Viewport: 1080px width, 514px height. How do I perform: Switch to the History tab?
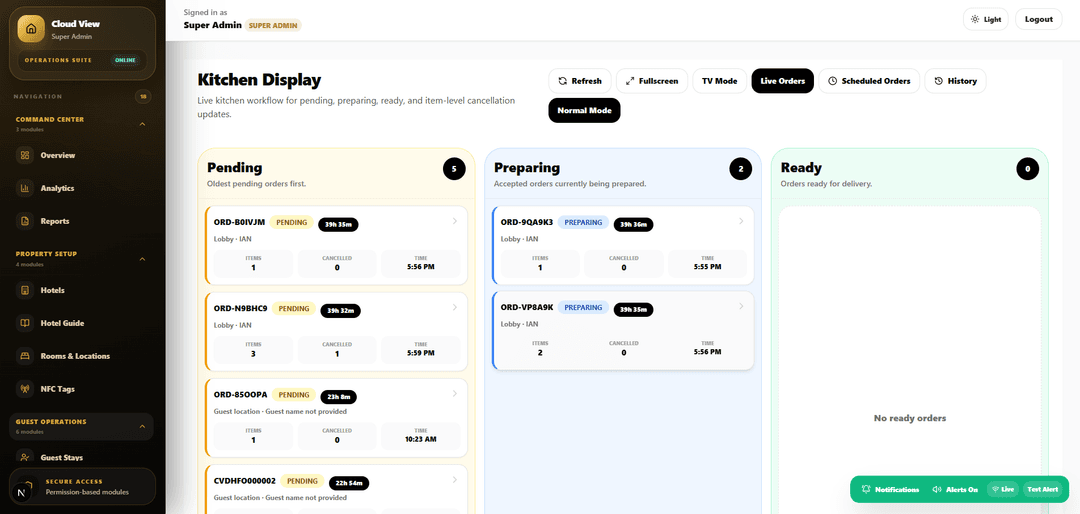click(x=955, y=81)
